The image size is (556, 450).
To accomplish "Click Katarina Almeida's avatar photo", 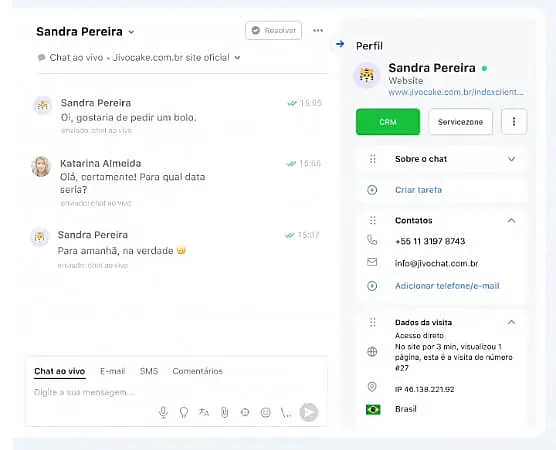I will (x=41, y=166).
